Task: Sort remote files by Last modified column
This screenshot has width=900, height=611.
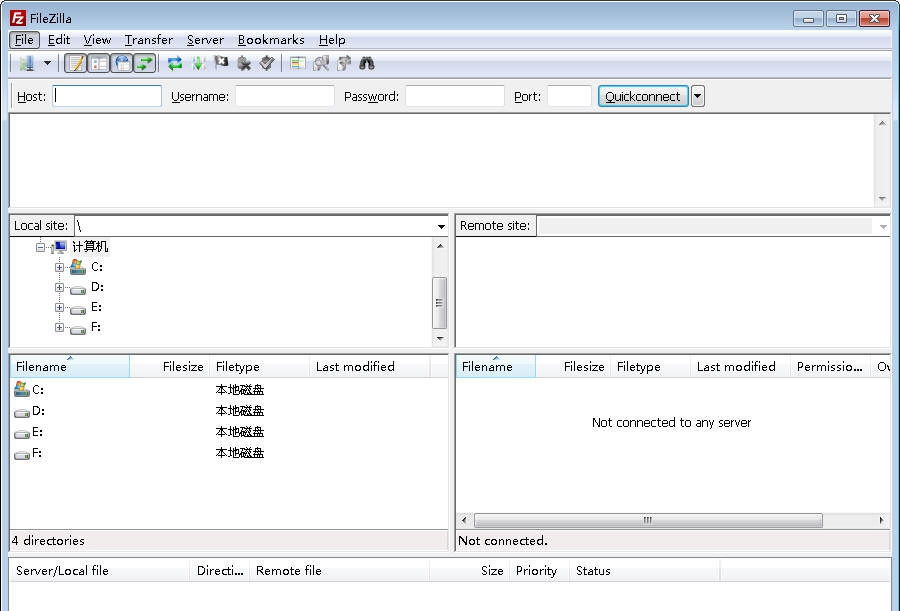Action: point(737,366)
